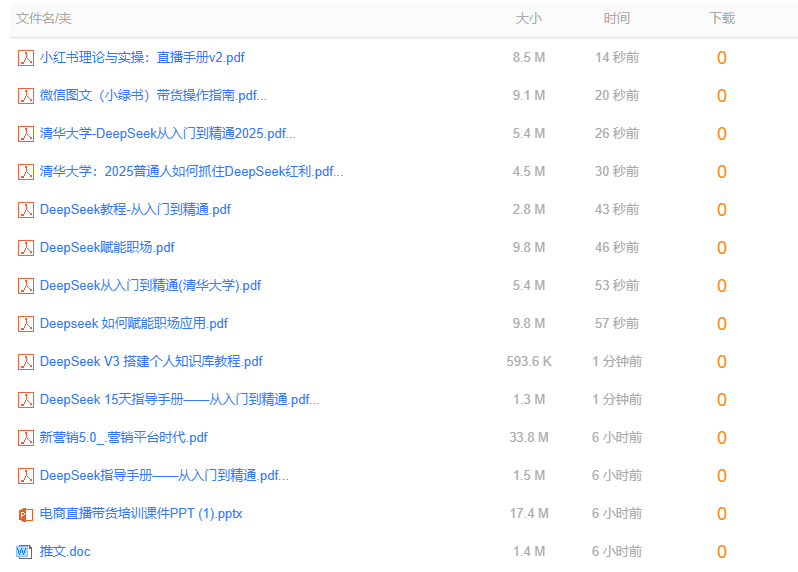Click PDF icon beside 小红书理论与实操 file
The height and width of the screenshot is (572, 798).
click(x=25, y=58)
